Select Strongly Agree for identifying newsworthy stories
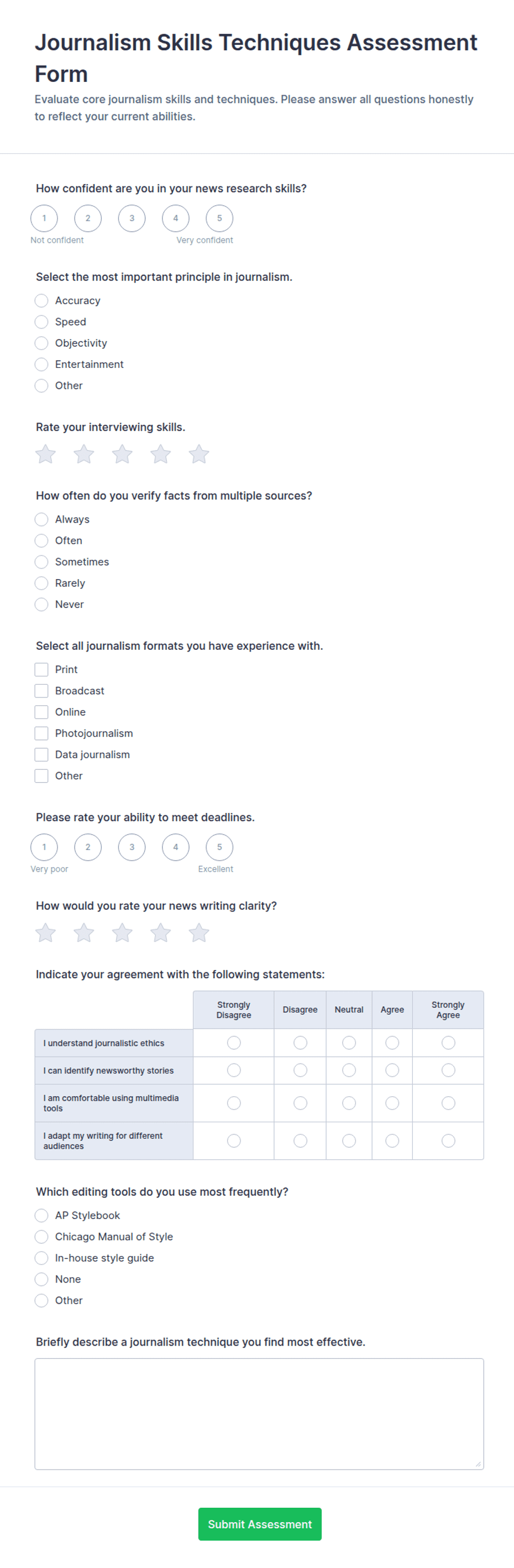The image size is (514, 1568). coord(448,1070)
